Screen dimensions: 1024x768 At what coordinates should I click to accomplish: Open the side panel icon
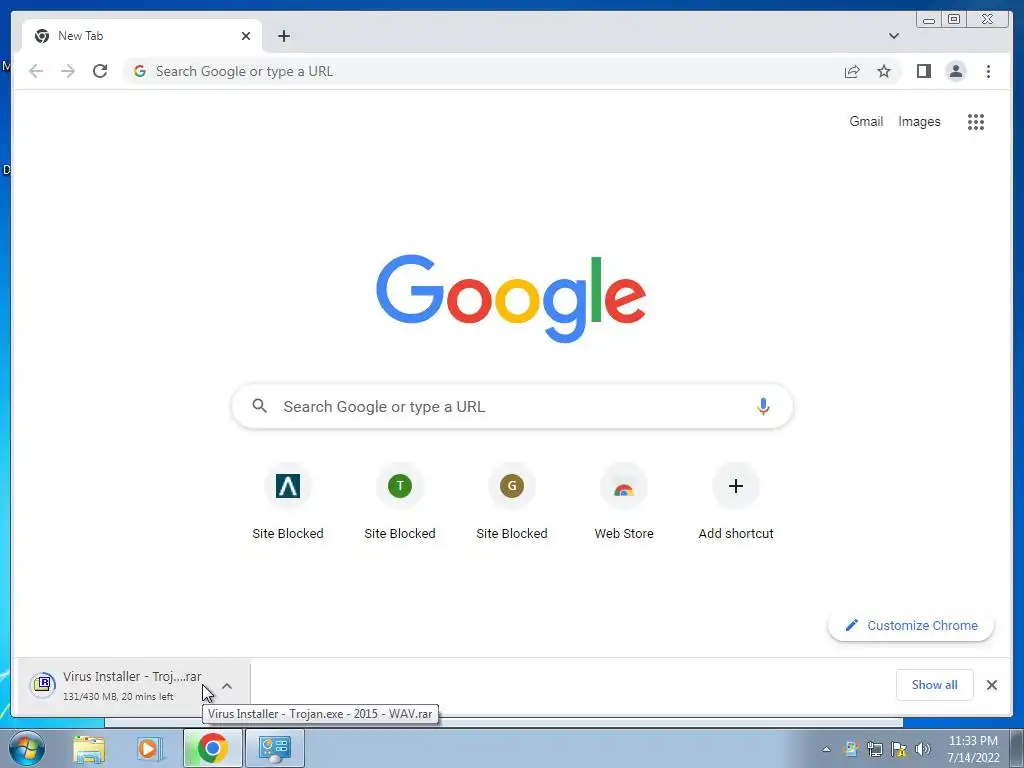[923, 71]
